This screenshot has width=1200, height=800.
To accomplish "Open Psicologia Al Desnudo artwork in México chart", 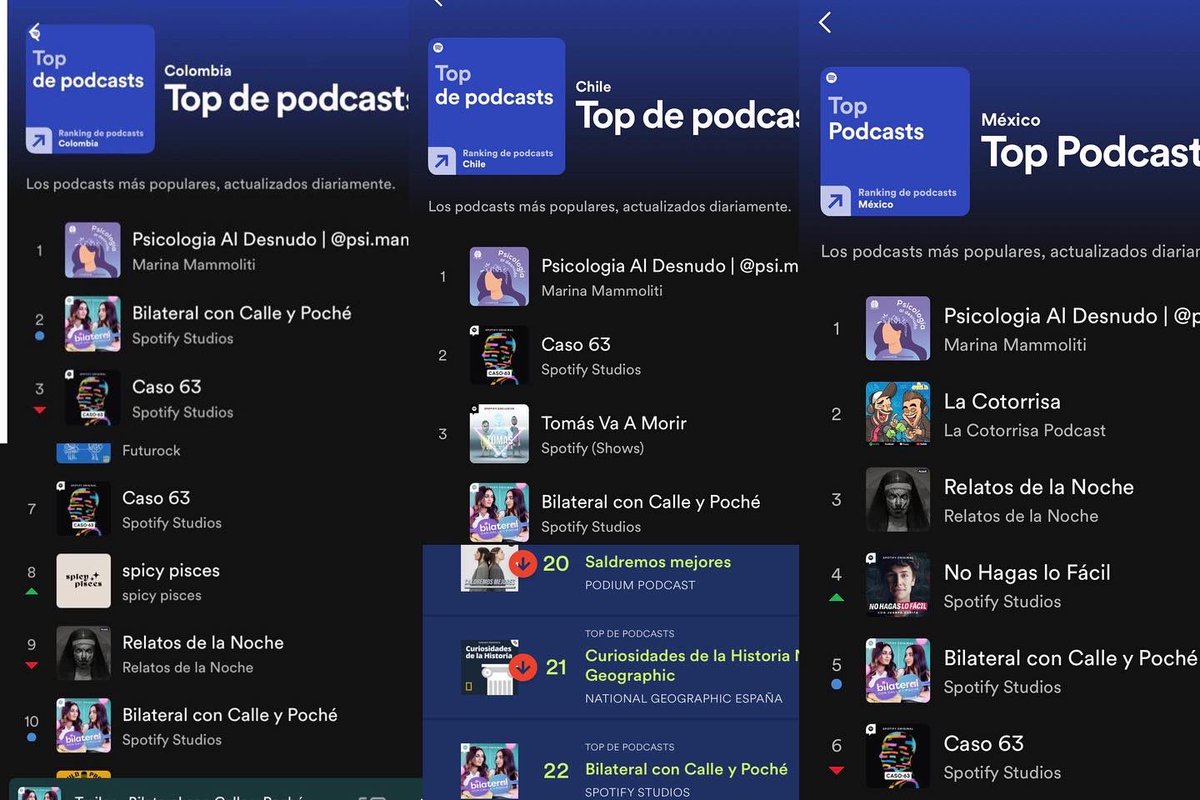I will 898,328.
